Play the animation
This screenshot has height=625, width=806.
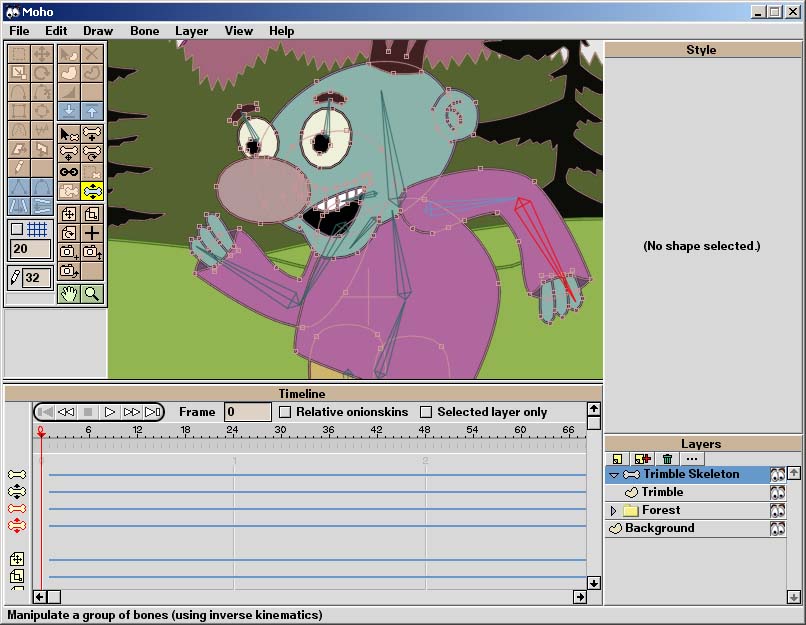(x=109, y=412)
